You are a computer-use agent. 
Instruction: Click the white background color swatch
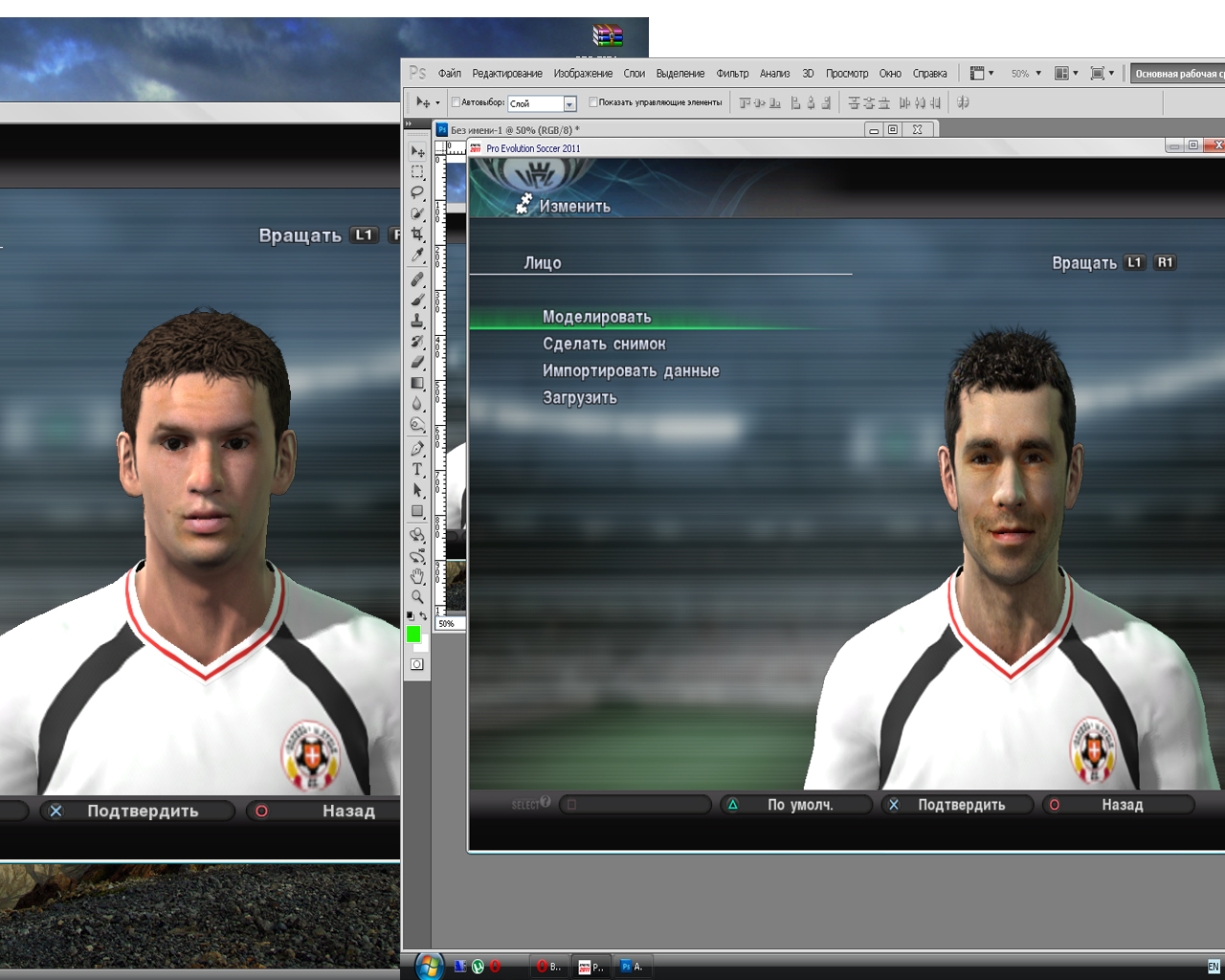[x=423, y=647]
